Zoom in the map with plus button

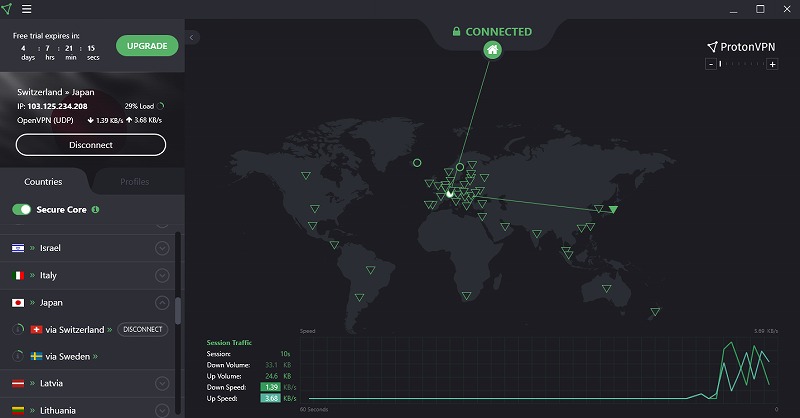[772, 64]
